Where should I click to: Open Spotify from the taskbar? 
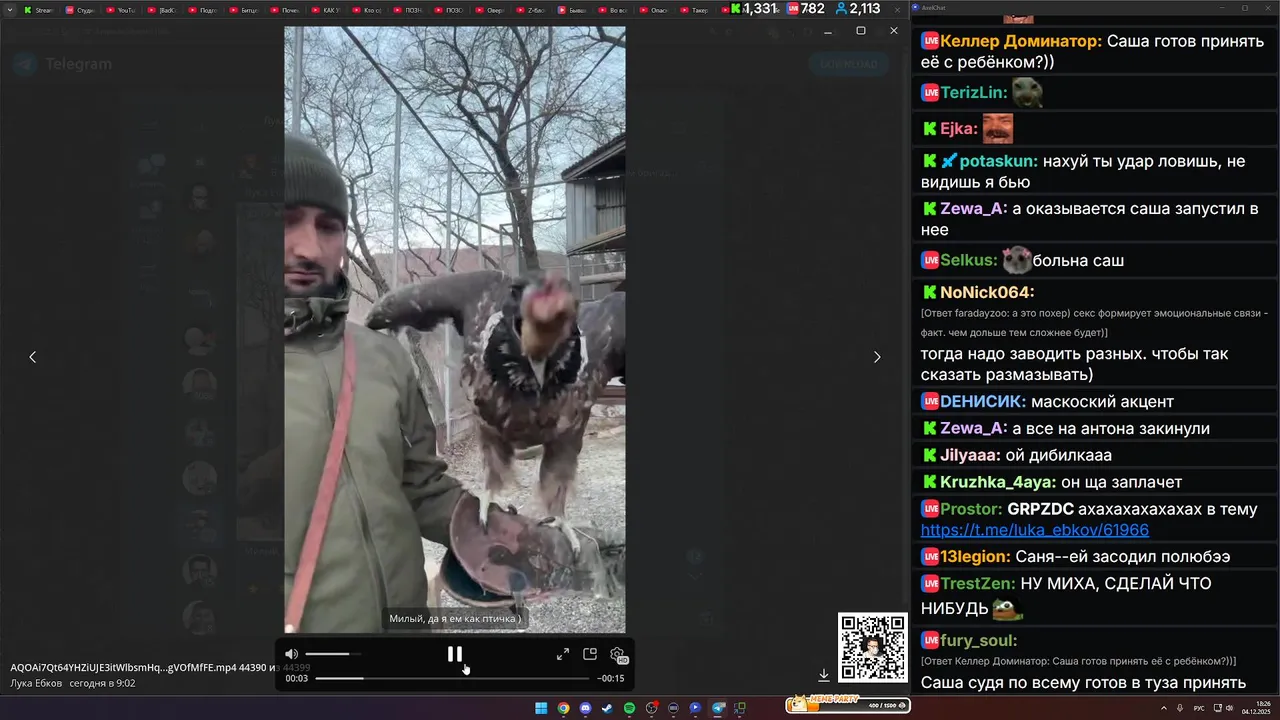click(629, 708)
